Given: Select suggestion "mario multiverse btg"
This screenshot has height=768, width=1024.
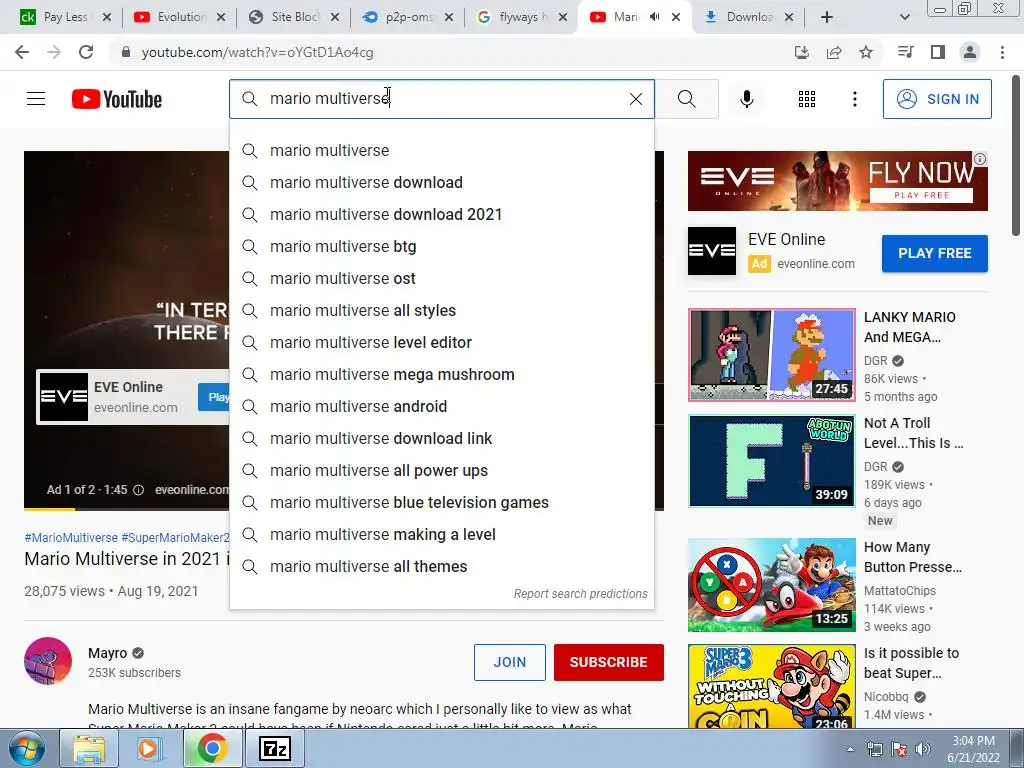Looking at the screenshot, I should point(441,246).
